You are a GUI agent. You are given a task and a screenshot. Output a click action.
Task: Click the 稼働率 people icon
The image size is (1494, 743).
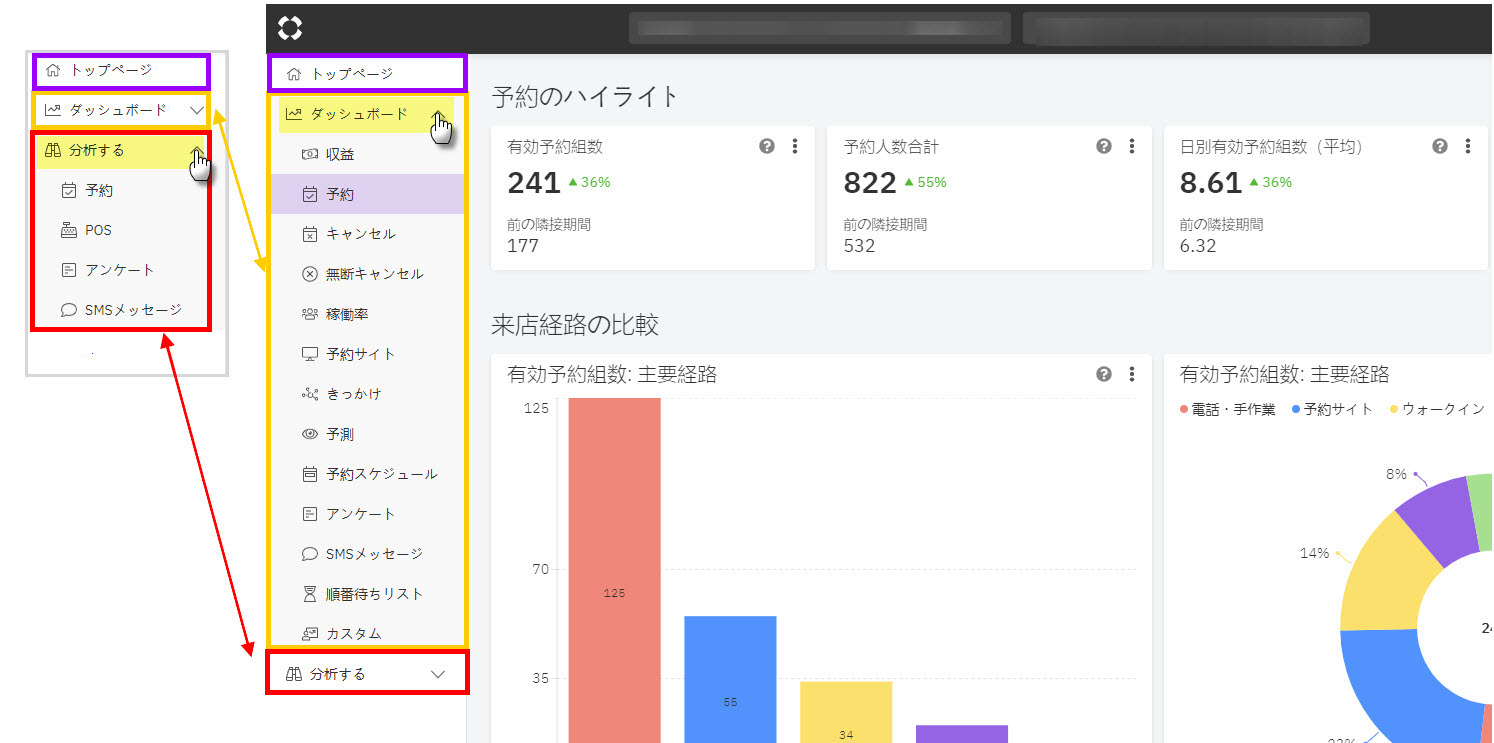(x=310, y=314)
